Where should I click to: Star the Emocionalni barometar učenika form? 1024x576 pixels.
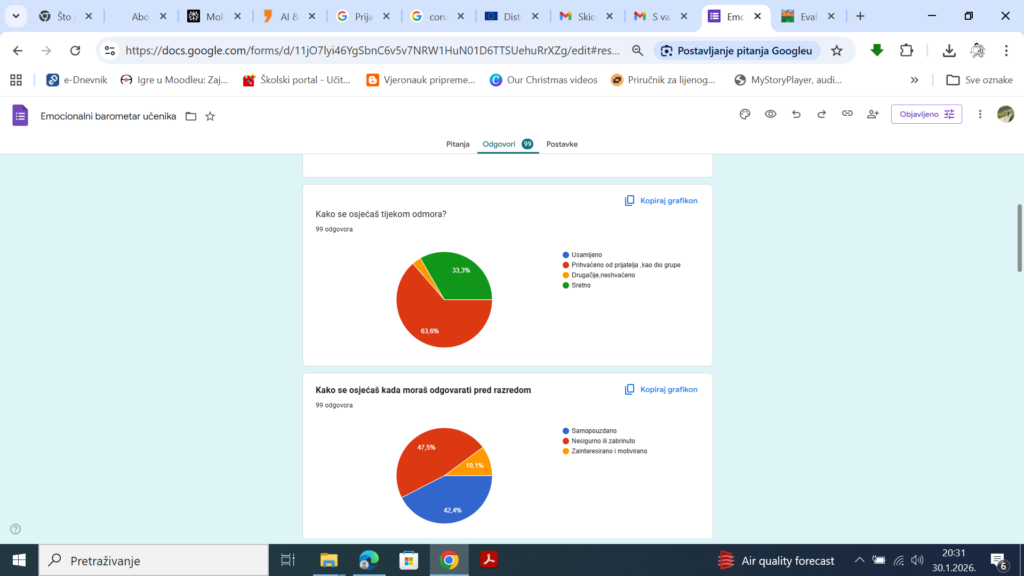pyautogui.click(x=210, y=116)
